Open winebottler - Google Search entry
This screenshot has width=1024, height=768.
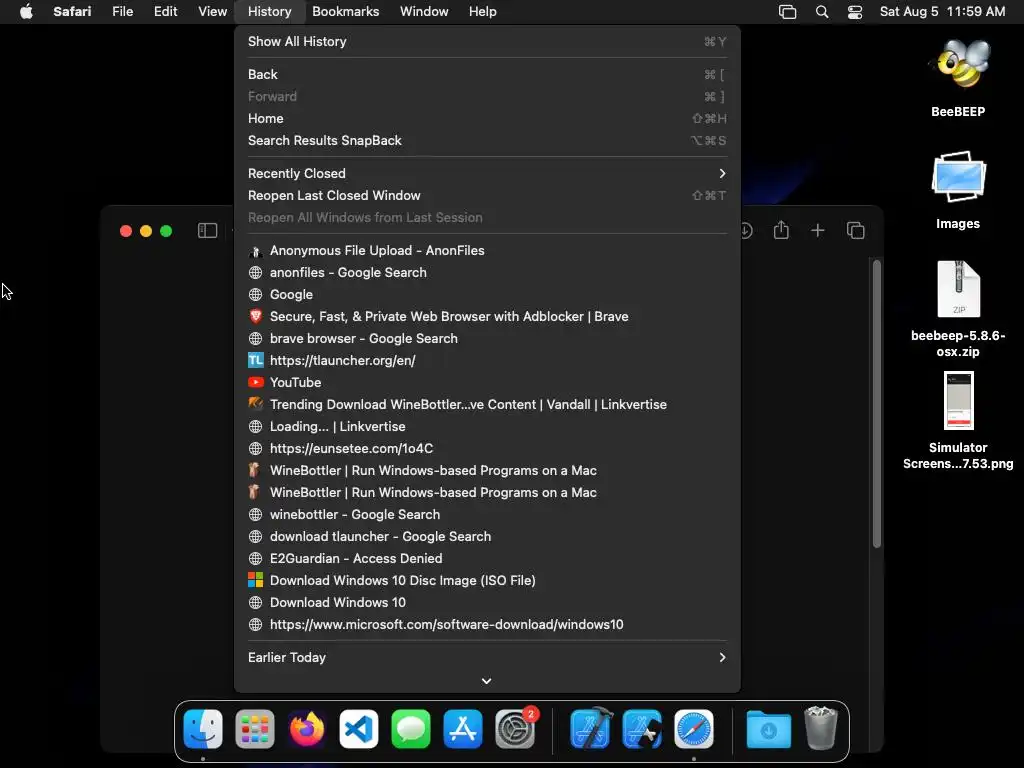click(487, 515)
